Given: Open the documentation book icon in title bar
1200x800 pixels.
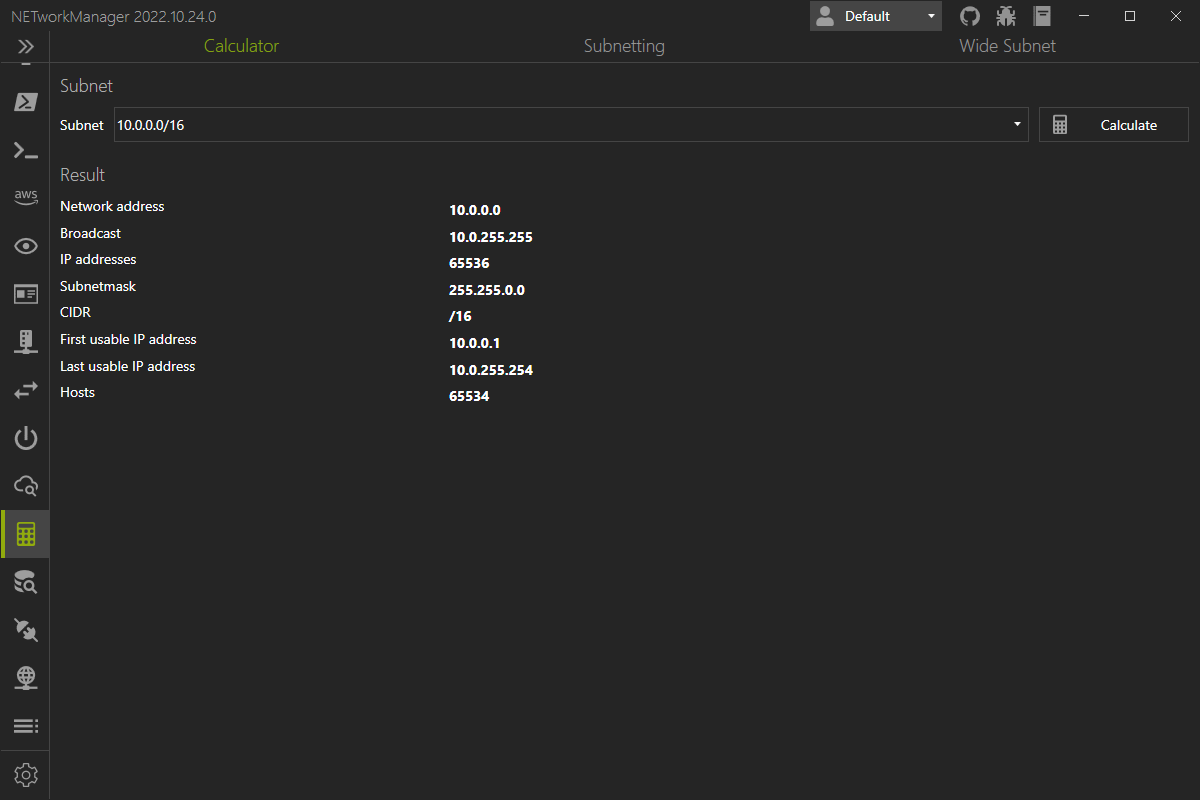Looking at the screenshot, I should pos(1043,16).
